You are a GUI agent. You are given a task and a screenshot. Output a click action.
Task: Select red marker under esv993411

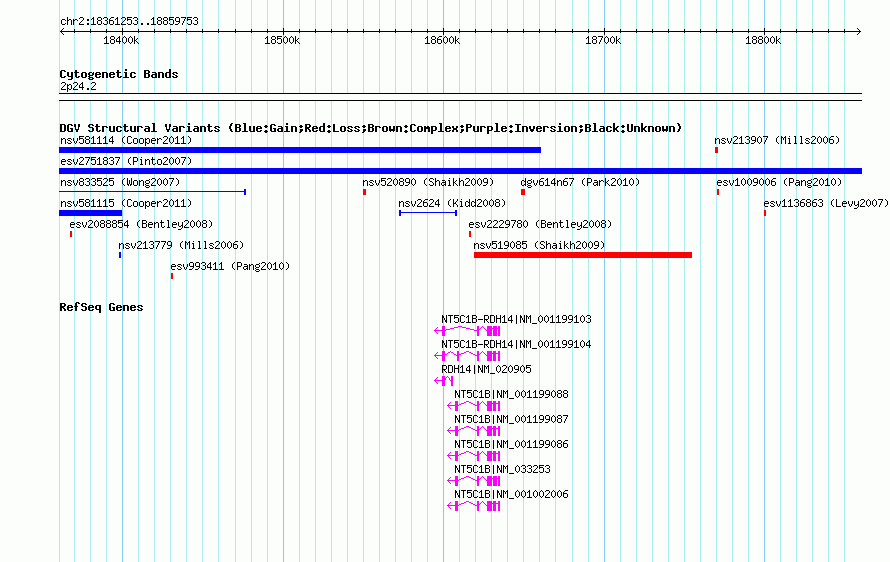[x=172, y=276]
